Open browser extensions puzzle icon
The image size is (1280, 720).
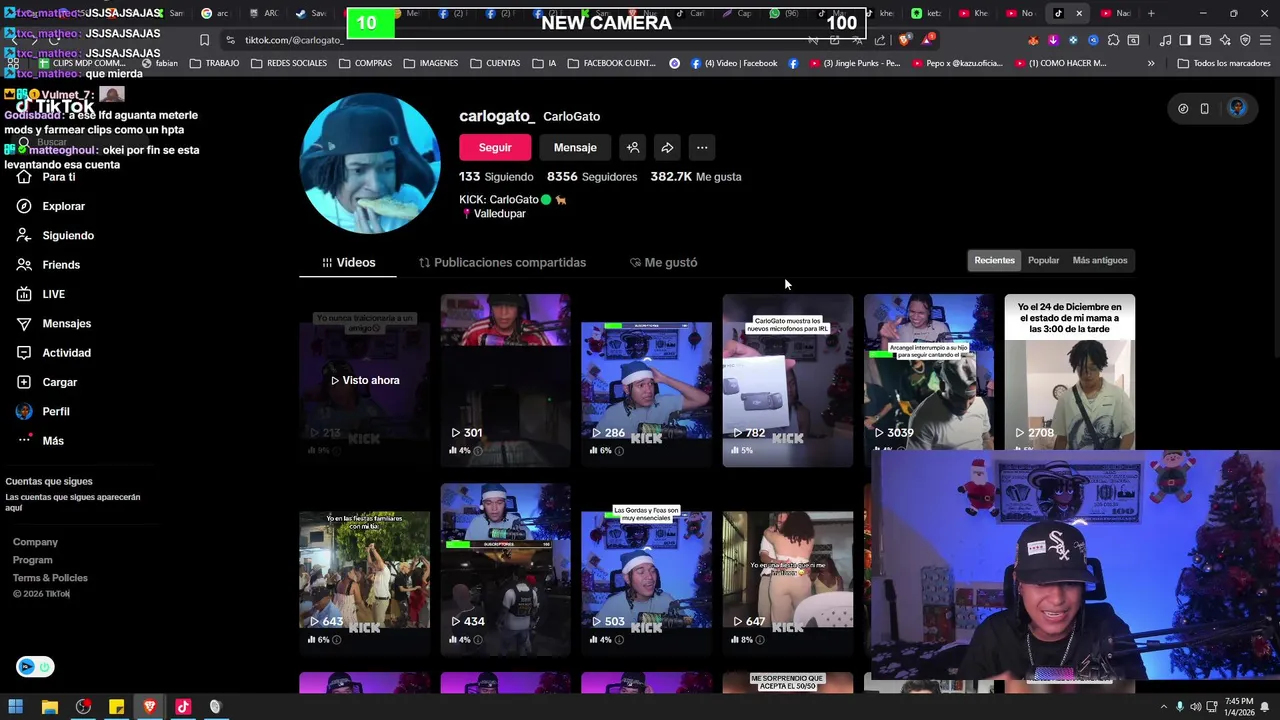[x=1113, y=40]
